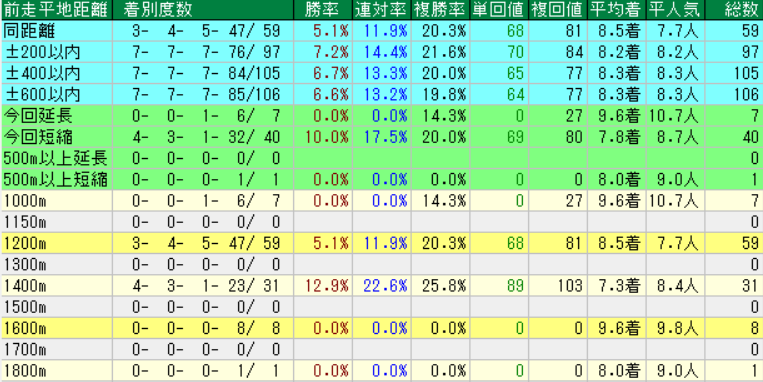Click 総数 106 in ±600以内 row
The height and width of the screenshot is (382, 763).
[x=746, y=94]
